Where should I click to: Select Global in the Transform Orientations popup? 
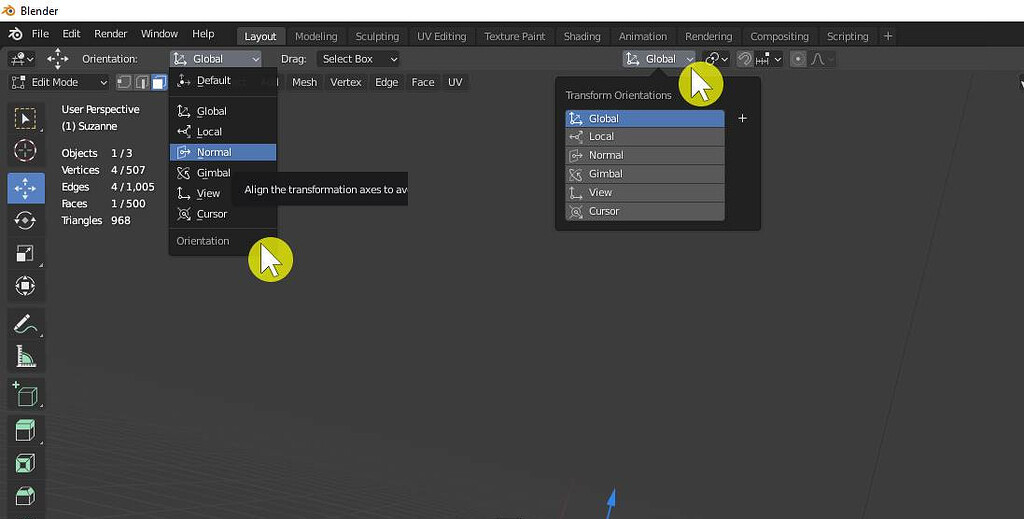tap(645, 118)
